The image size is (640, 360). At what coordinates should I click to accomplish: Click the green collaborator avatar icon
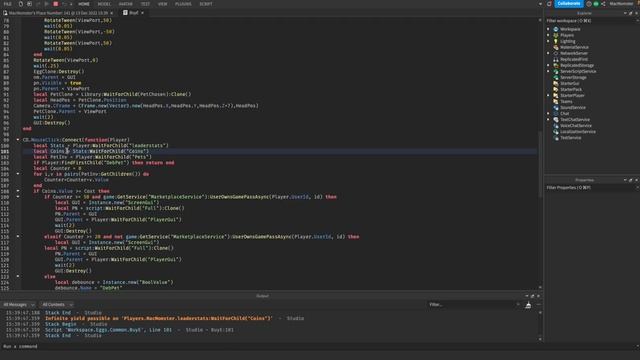point(596,4)
